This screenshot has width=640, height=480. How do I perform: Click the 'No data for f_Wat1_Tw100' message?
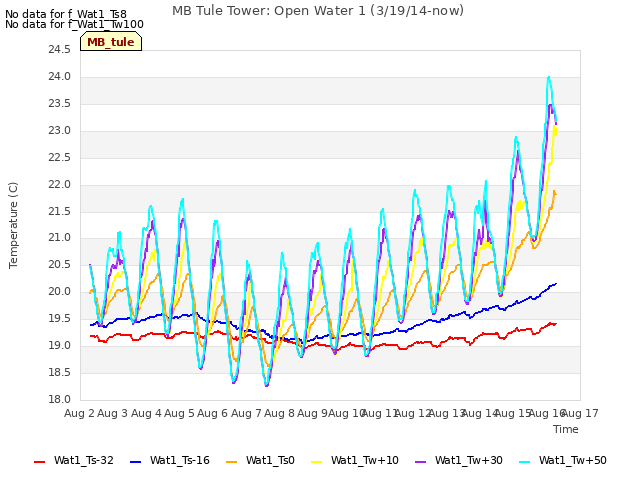click(x=74, y=24)
